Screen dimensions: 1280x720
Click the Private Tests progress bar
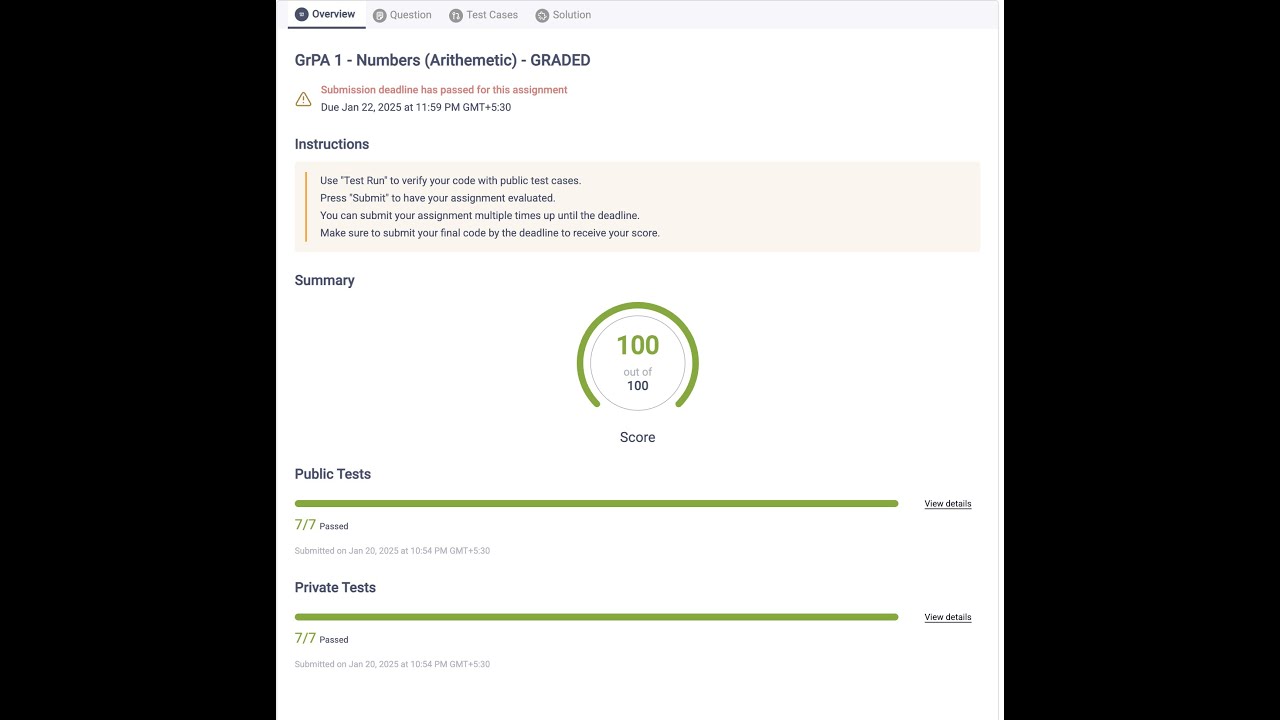[596, 617]
